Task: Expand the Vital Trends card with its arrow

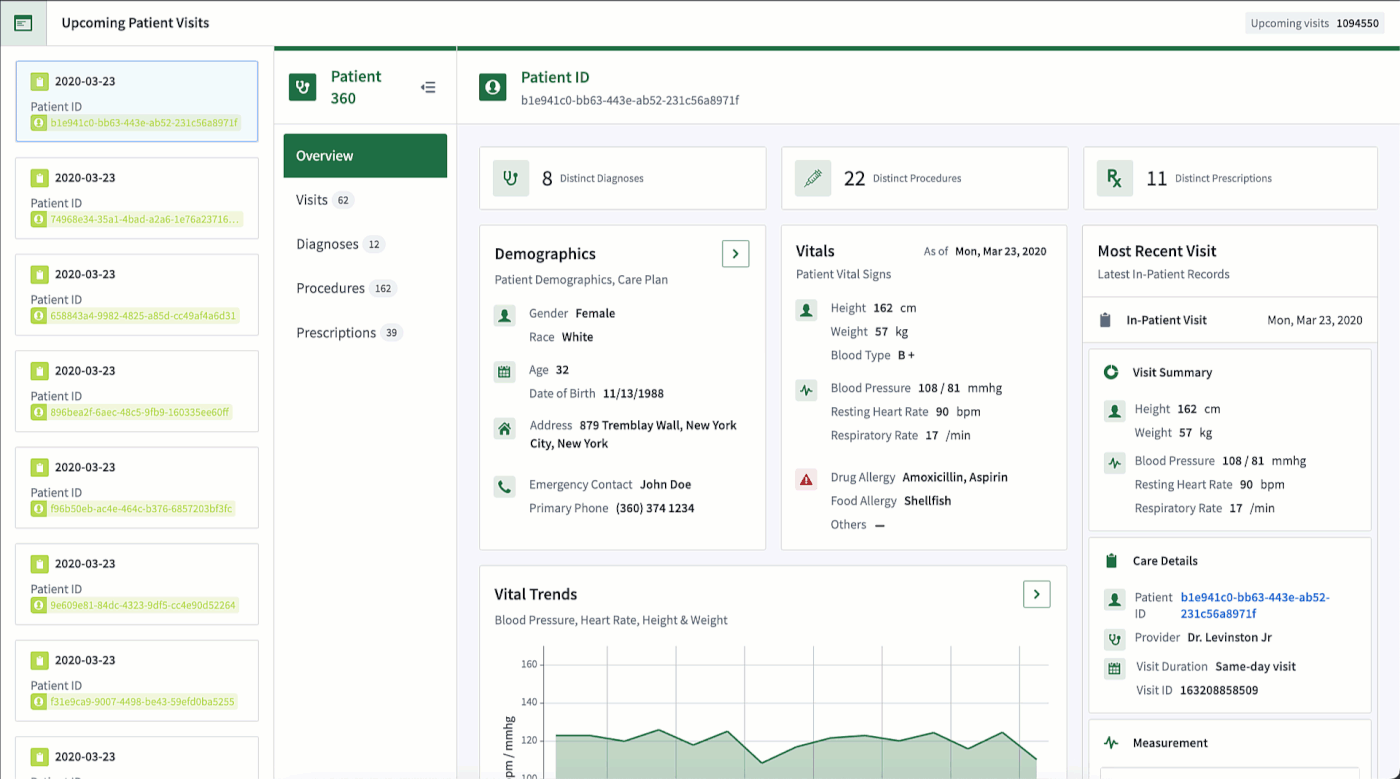Action: coord(1037,594)
